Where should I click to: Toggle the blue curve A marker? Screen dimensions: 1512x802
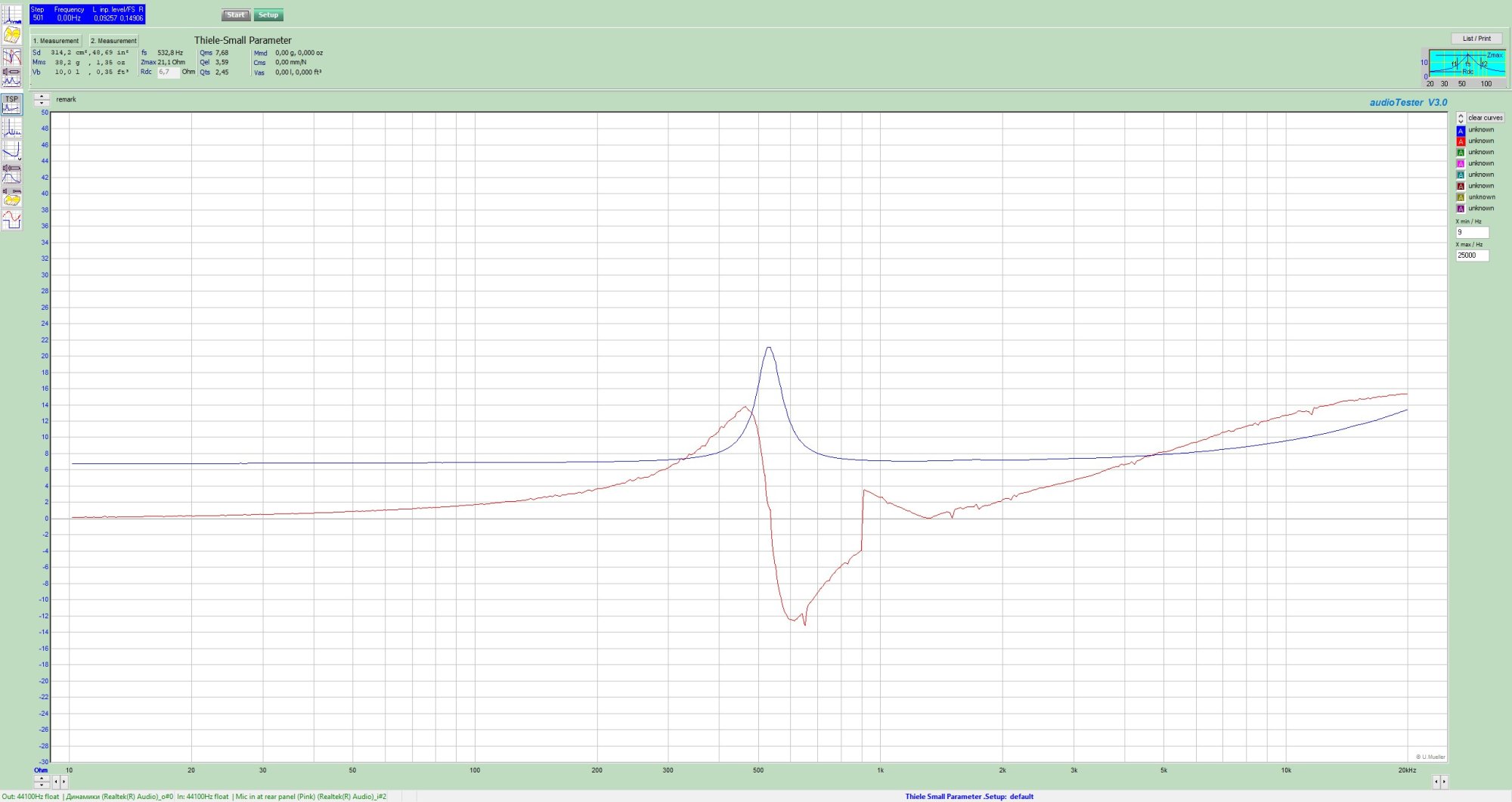coord(1461,130)
